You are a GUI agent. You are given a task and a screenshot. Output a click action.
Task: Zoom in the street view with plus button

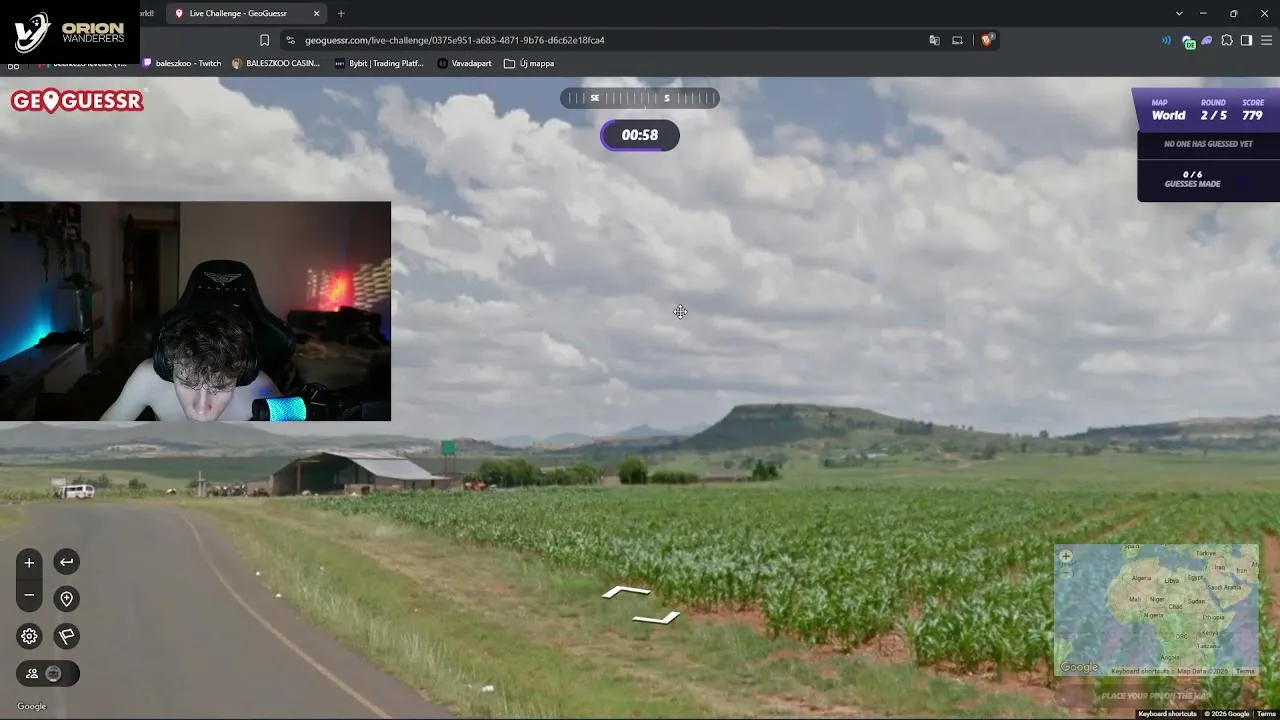(29, 562)
